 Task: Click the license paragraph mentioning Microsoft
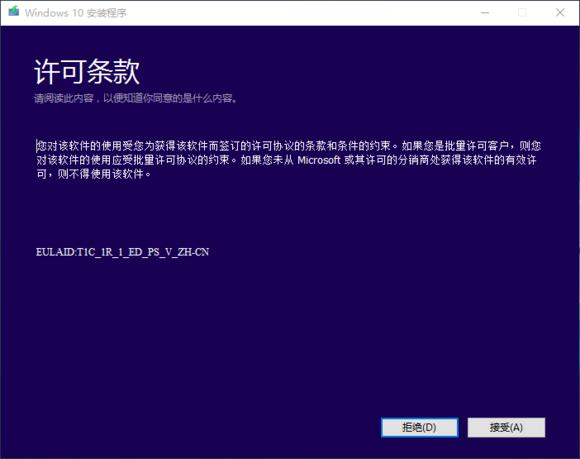(289, 160)
